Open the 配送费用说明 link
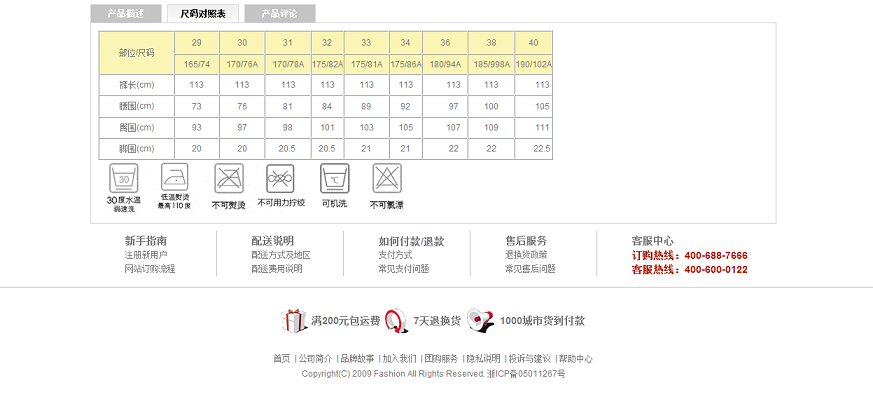Screen dimensions: 873x397 277,269
